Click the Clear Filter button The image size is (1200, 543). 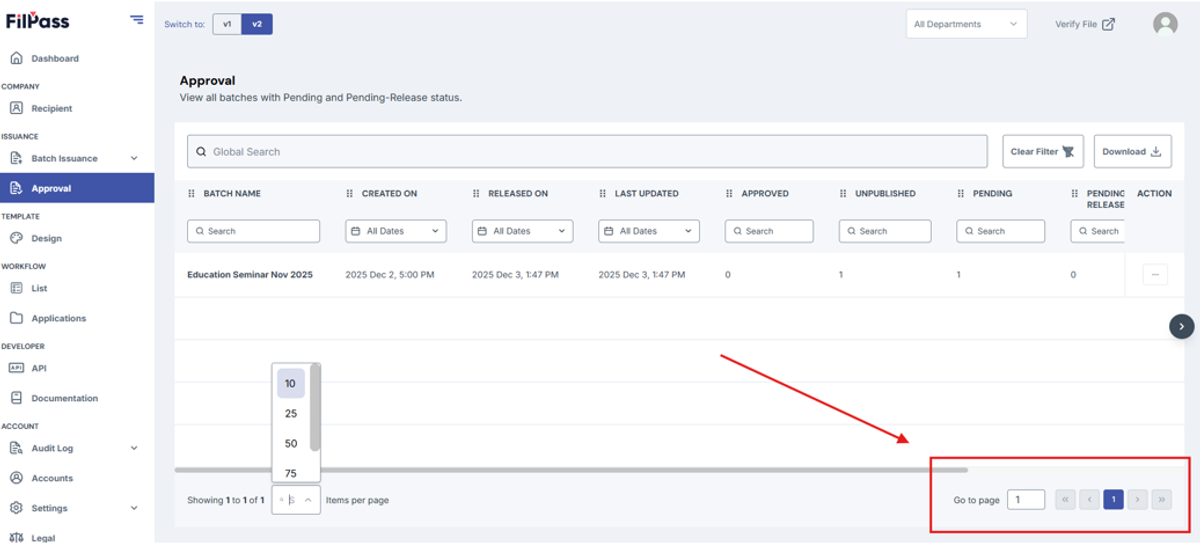pos(1042,152)
